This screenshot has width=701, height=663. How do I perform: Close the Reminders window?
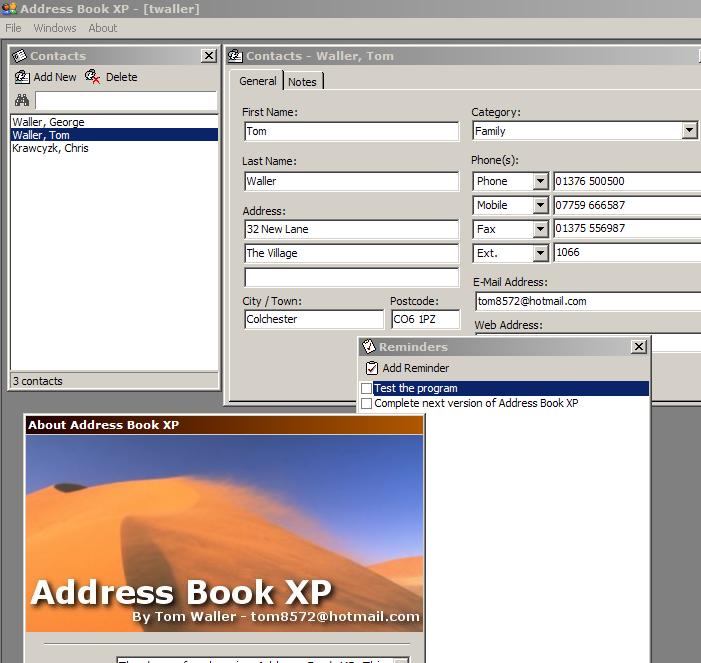tap(639, 346)
